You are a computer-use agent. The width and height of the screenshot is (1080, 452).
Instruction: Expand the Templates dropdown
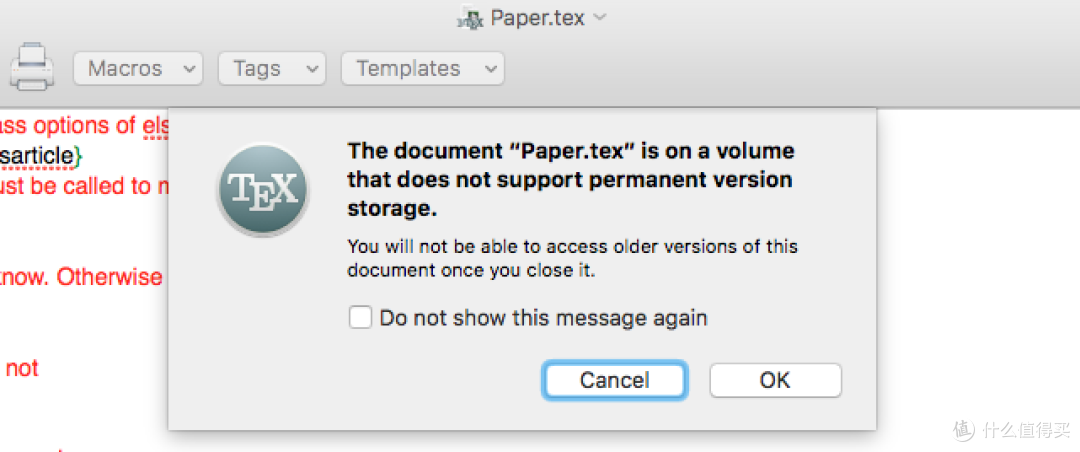423,68
